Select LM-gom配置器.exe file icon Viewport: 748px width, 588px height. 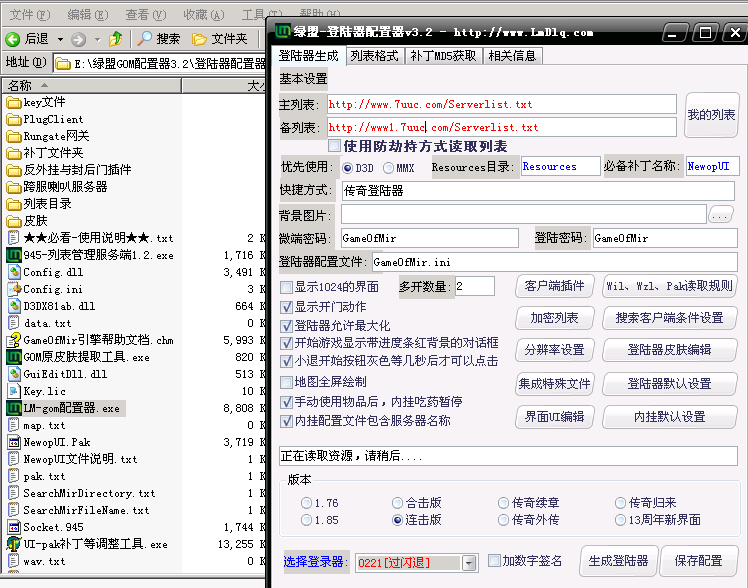[14, 408]
